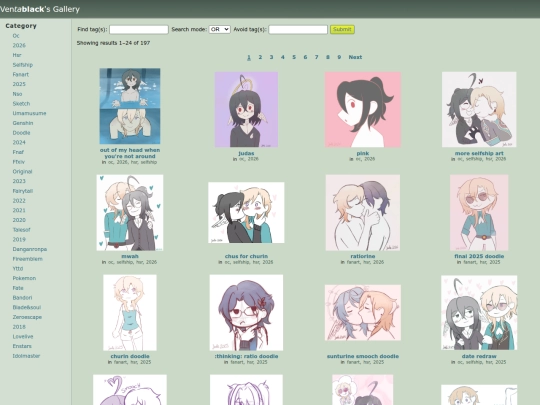Select the Blade&soul category
Viewport: 540px width, 405px height.
pyautogui.click(x=27, y=307)
